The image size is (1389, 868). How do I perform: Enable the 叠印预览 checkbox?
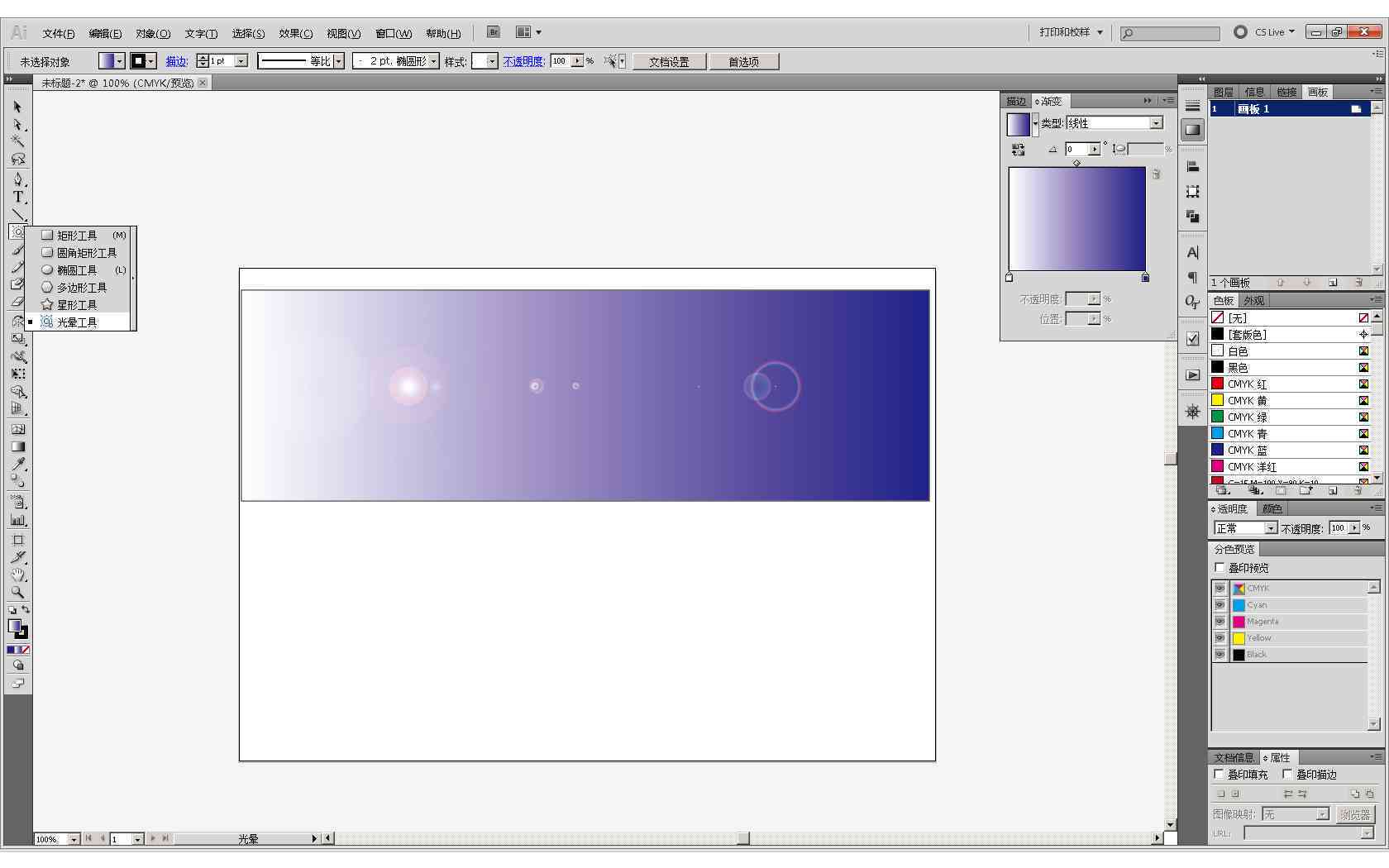pyautogui.click(x=1220, y=567)
